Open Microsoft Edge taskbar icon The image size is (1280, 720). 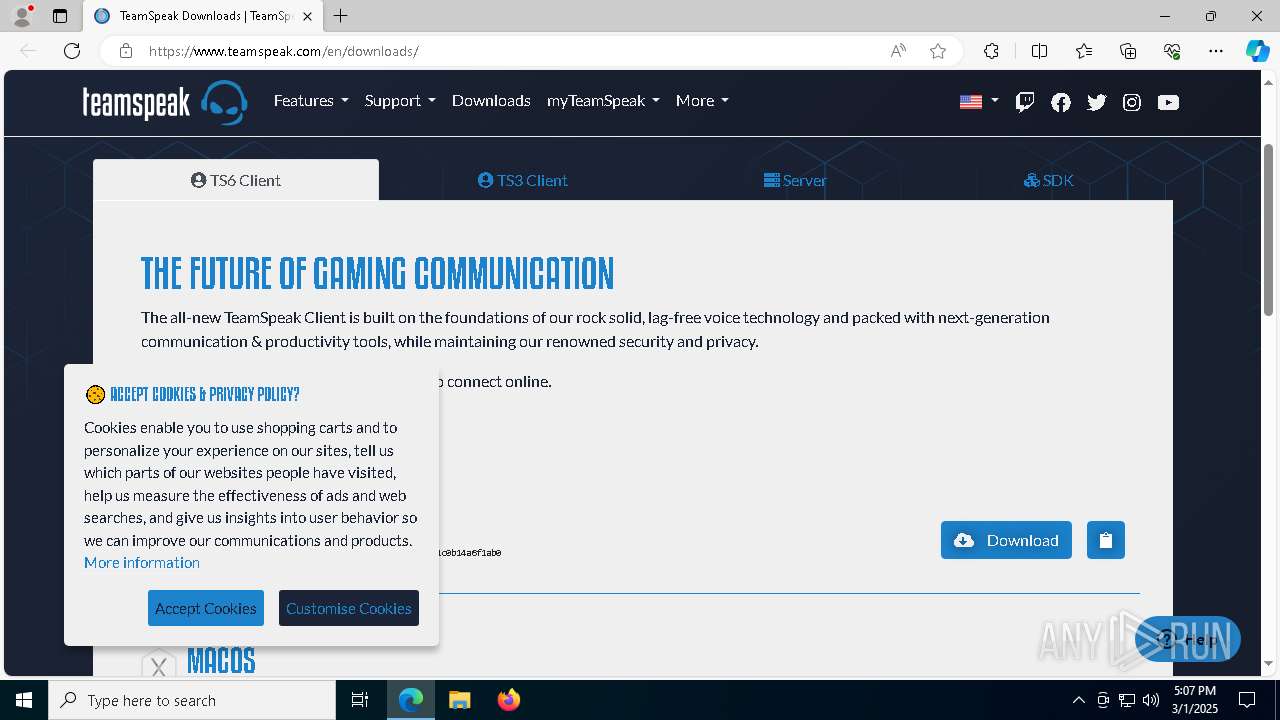pos(411,700)
